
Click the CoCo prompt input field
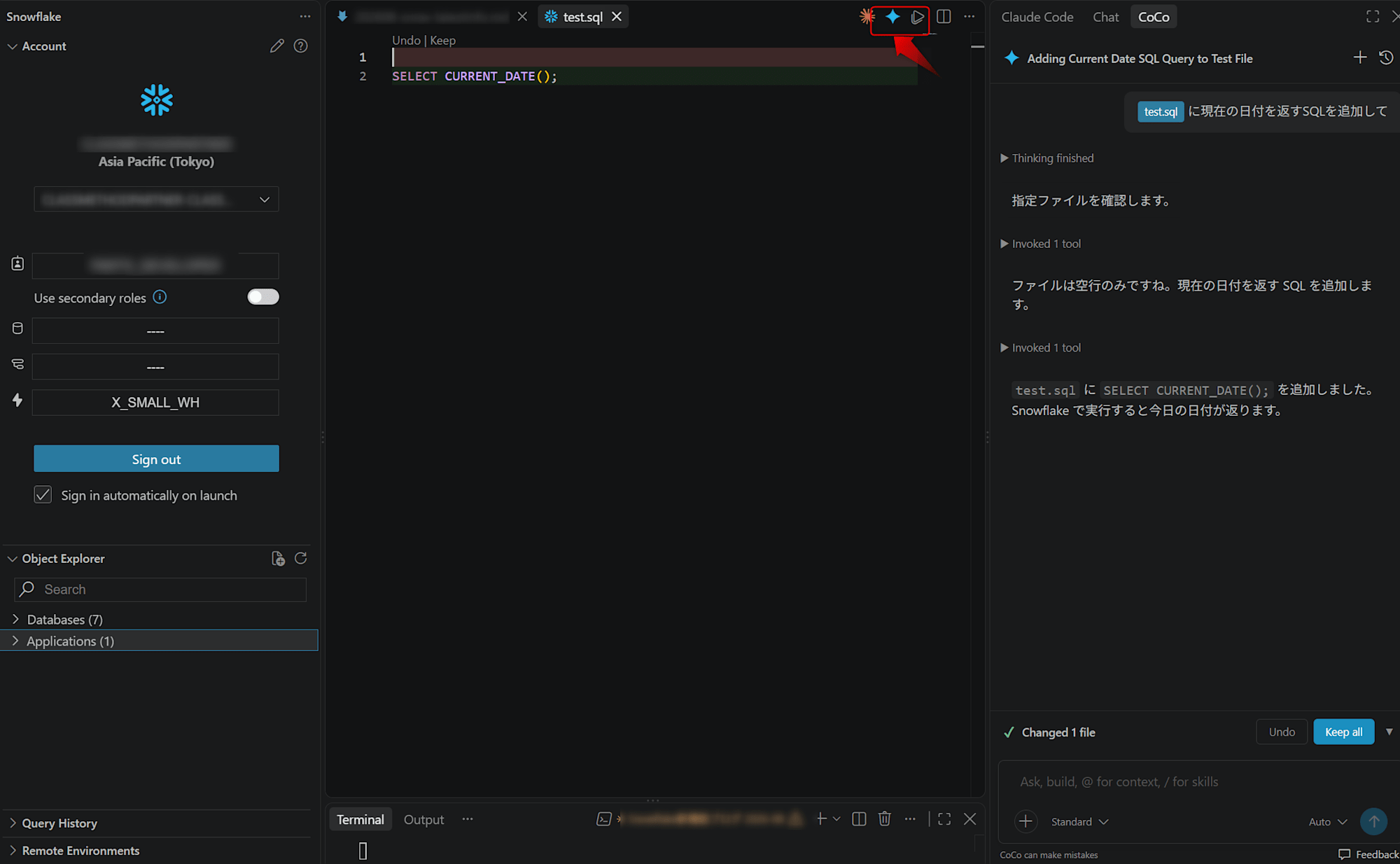point(1198,781)
